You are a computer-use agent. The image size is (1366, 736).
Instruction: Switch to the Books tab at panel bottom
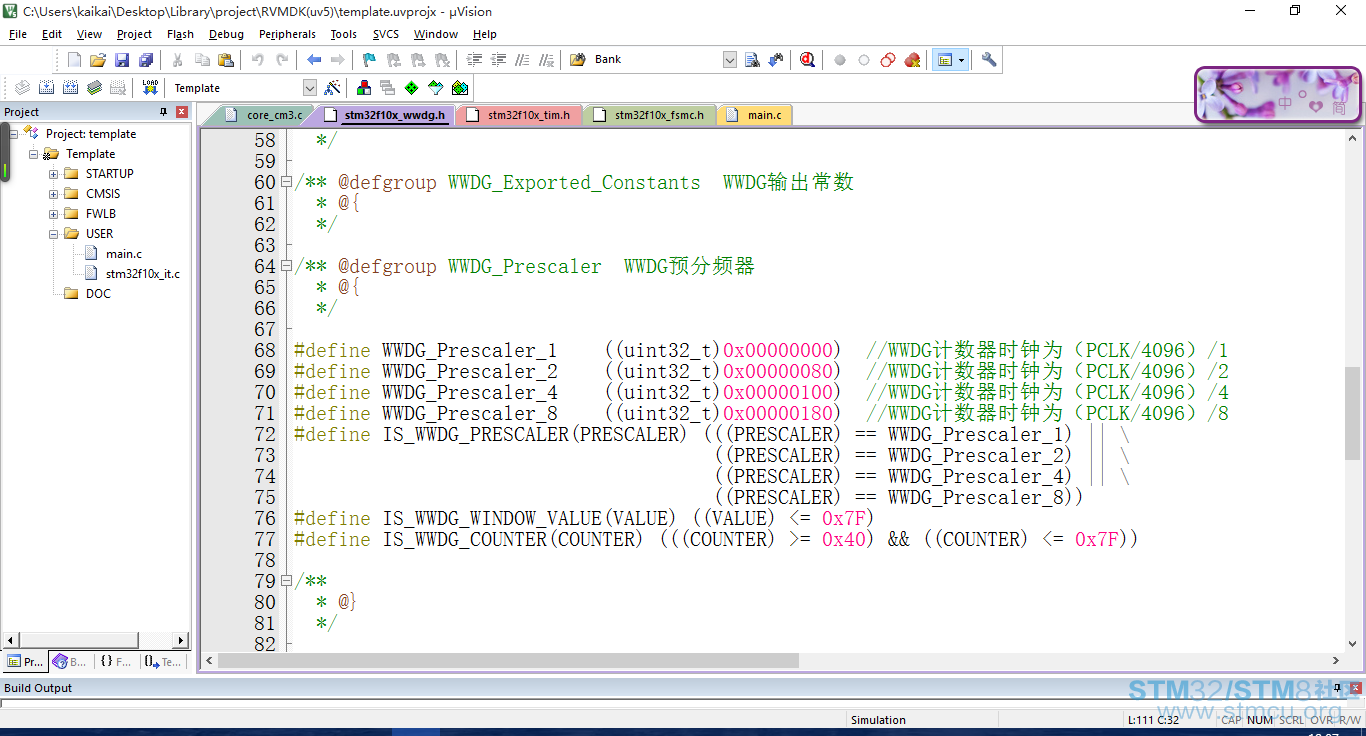coord(69,661)
